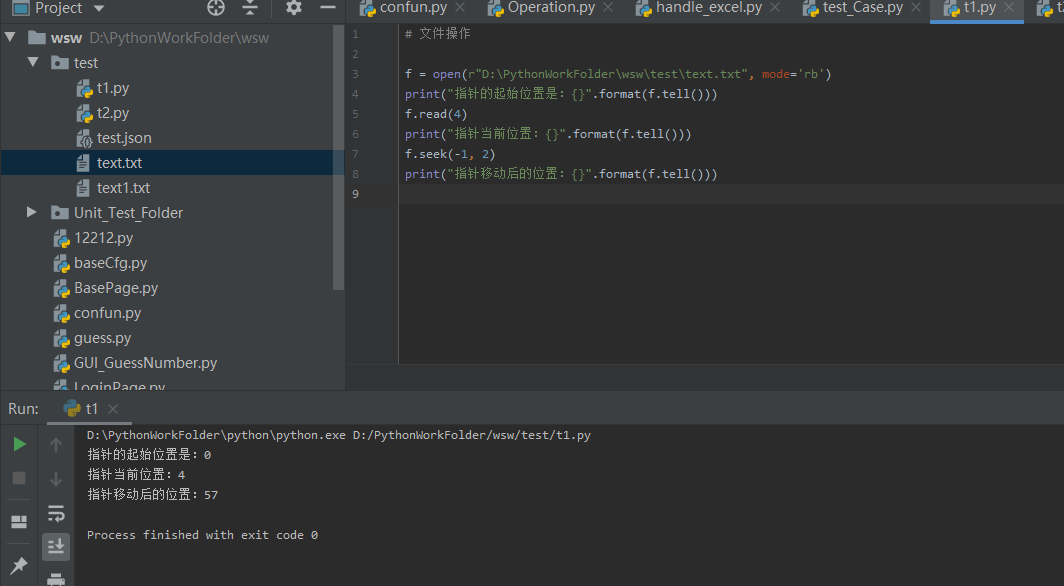Collapse the test folder
Screen dimensions: 1064x586
click(33, 62)
